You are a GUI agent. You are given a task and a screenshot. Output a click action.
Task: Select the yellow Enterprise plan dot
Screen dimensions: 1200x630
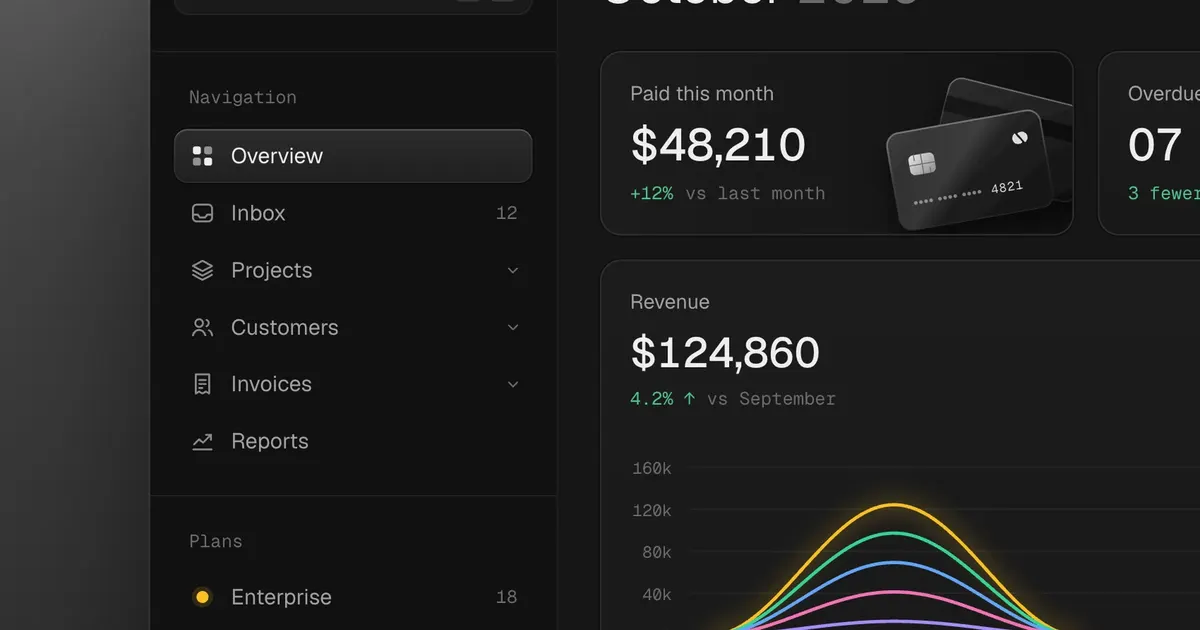tap(202, 597)
